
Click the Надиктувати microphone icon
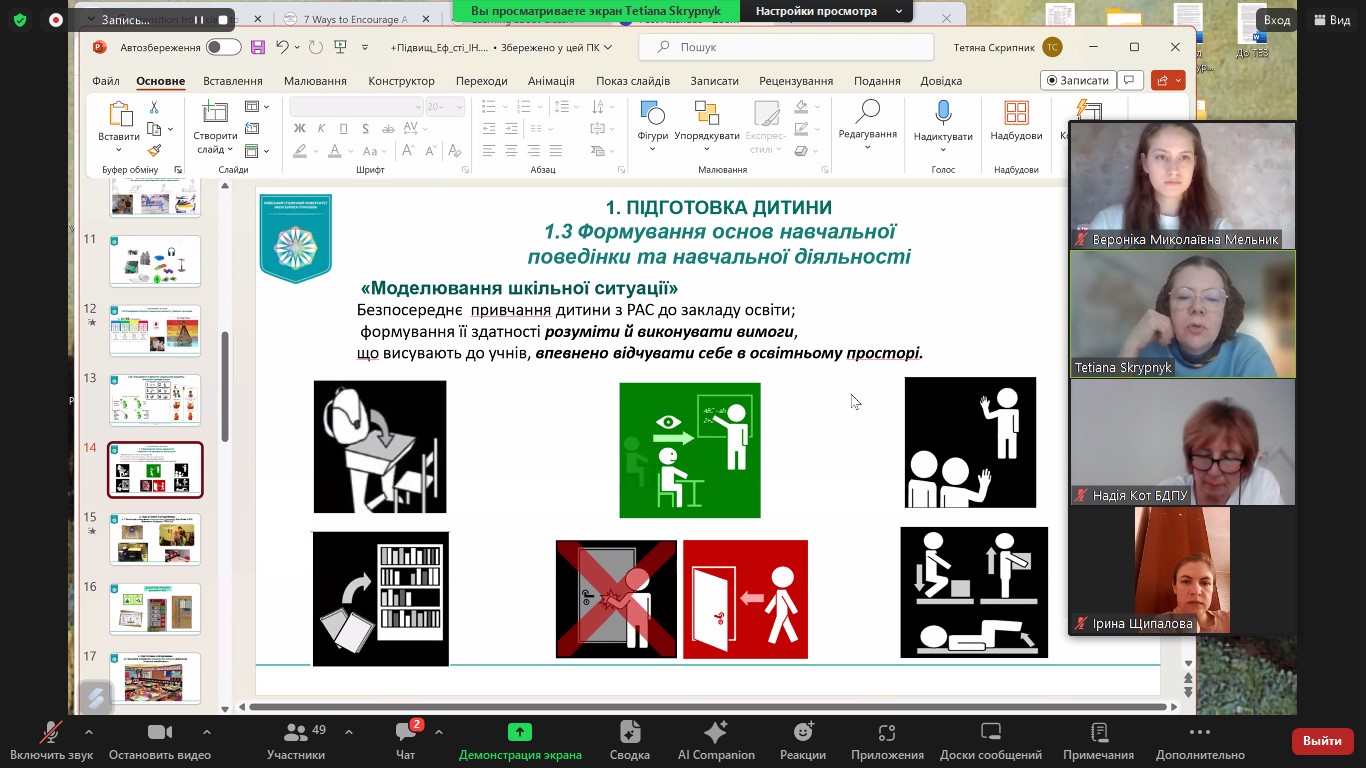pyautogui.click(x=942, y=113)
